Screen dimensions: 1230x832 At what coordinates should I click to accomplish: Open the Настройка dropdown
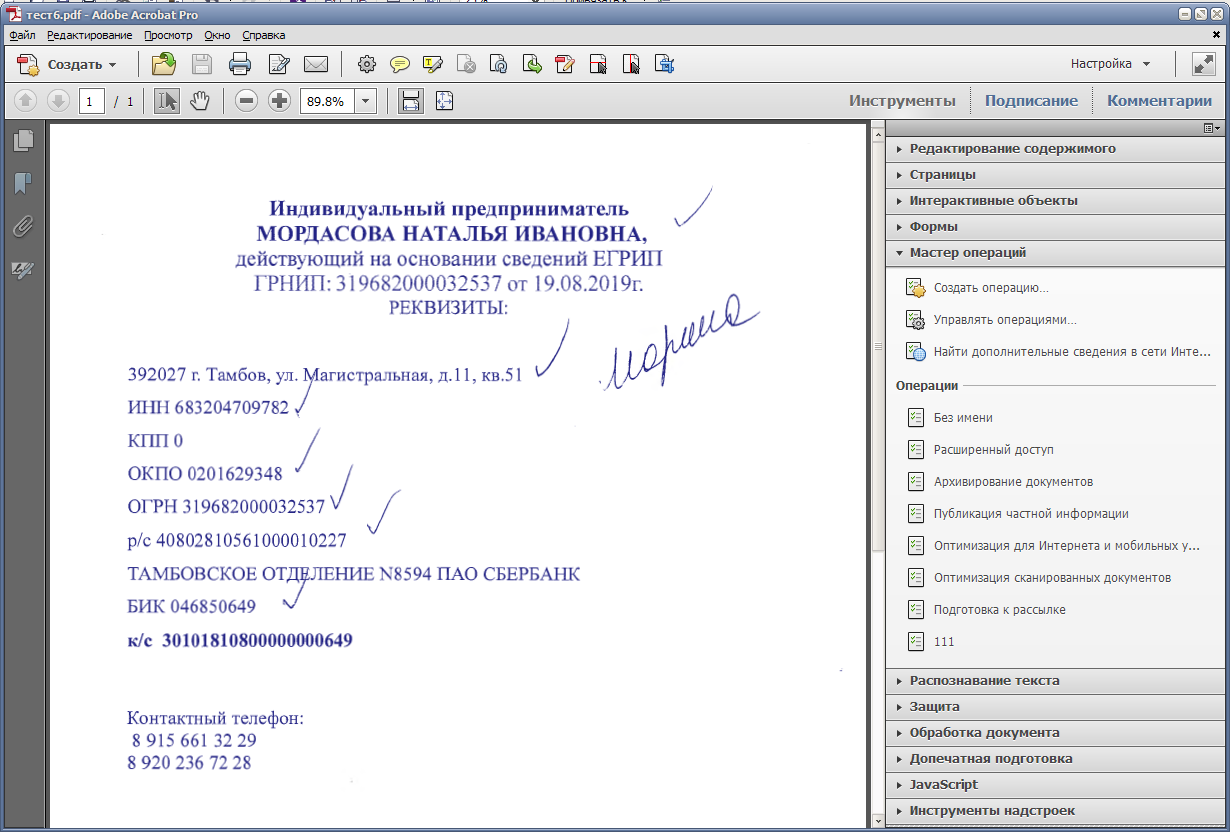(1111, 64)
